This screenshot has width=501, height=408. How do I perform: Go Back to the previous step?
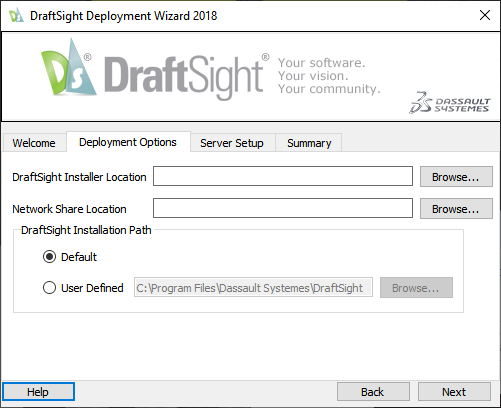point(373,392)
